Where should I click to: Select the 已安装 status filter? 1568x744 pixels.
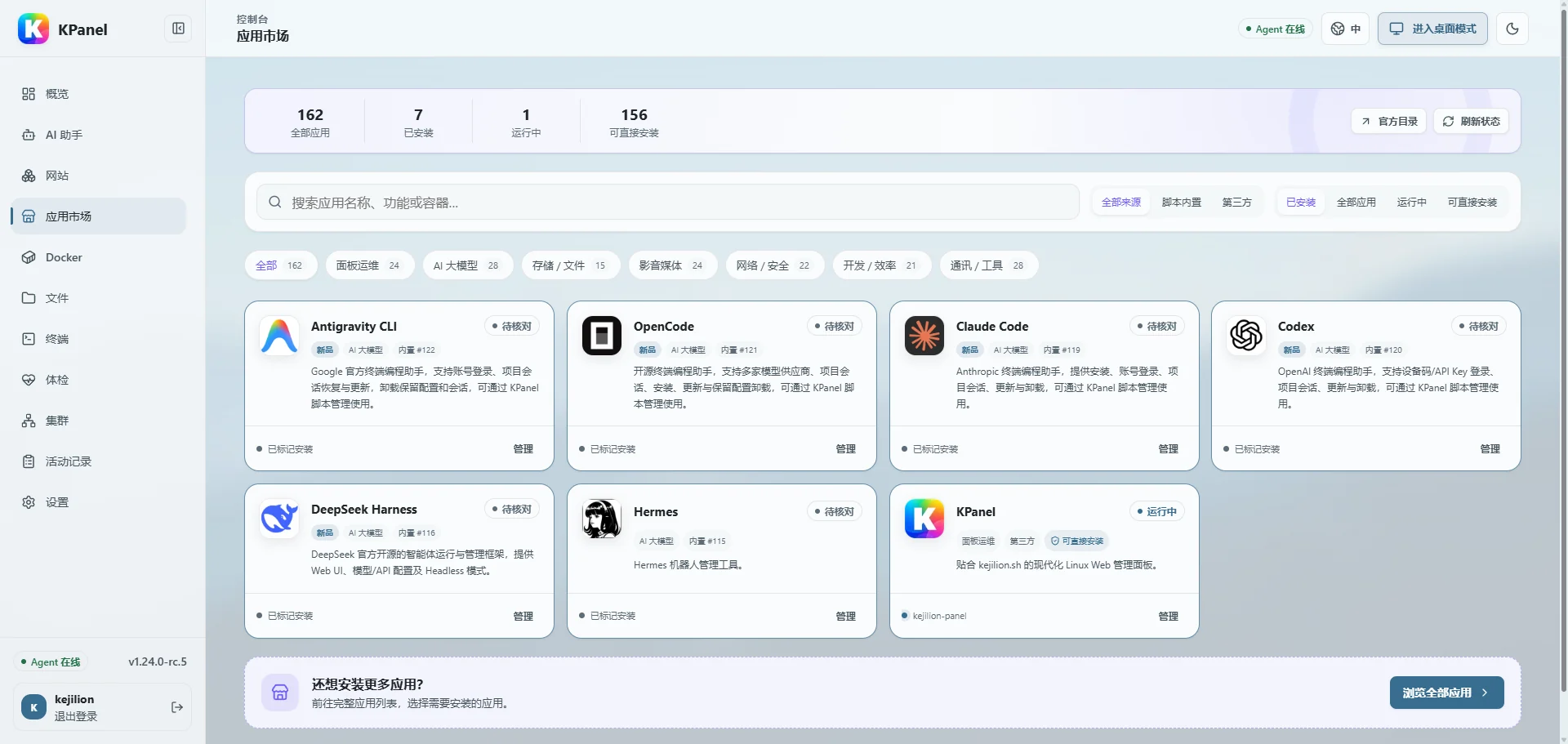1301,202
